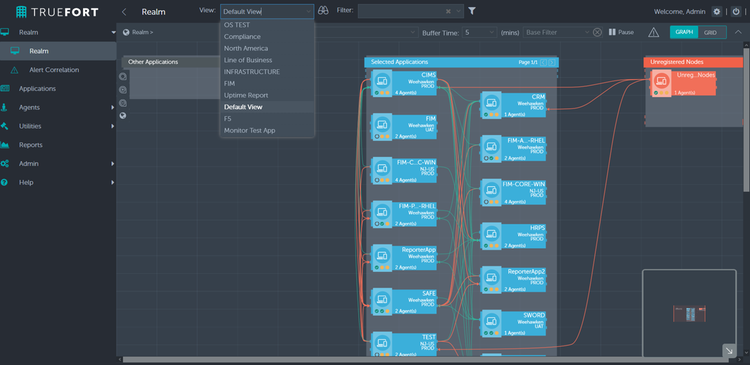Click the HRPS application node icon
This screenshot has height=365, width=750.
(491, 235)
